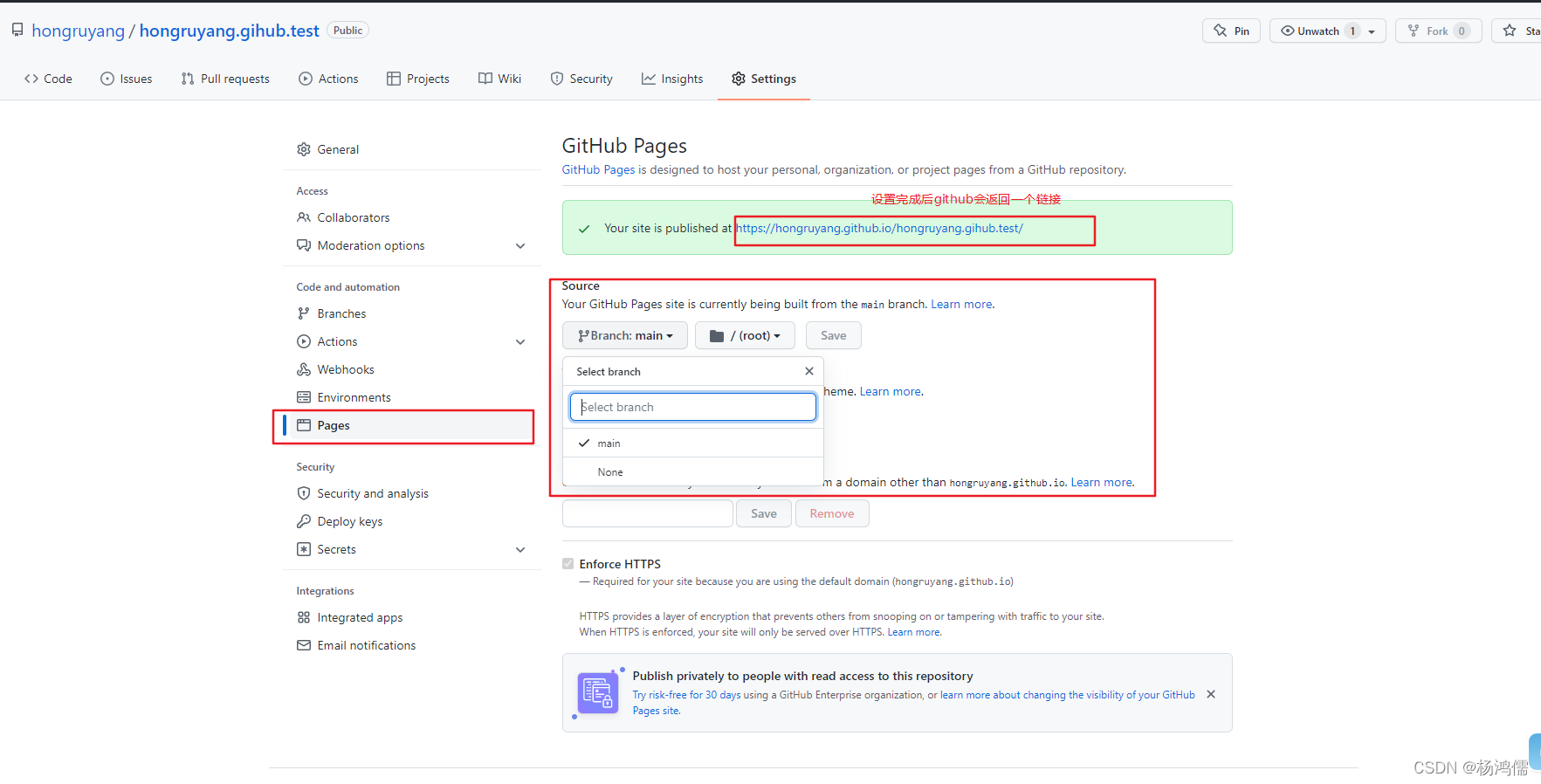Click the Webhooks icon in sidebar

click(304, 369)
